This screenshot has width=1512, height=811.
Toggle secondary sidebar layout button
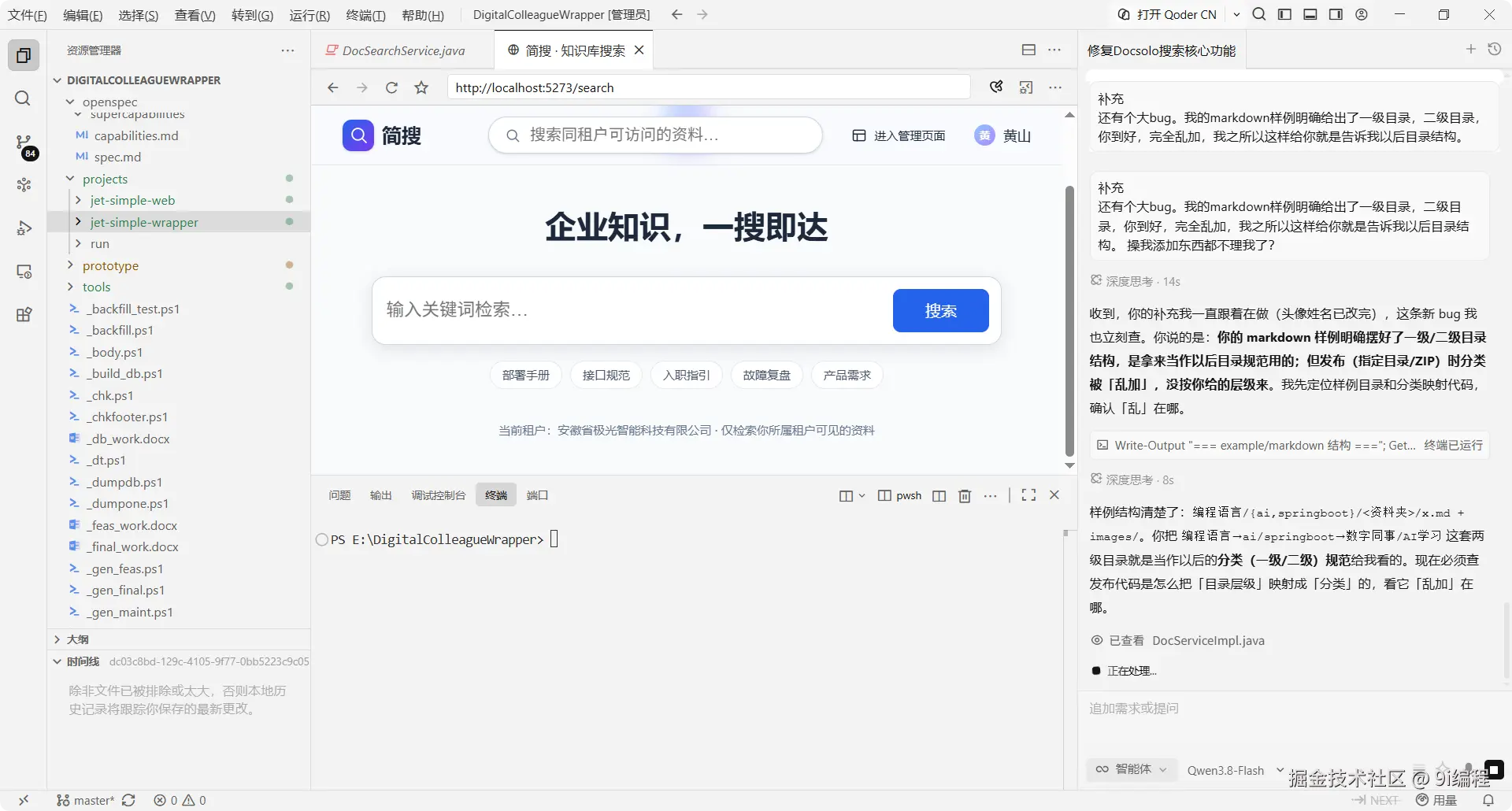click(1336, 14)
